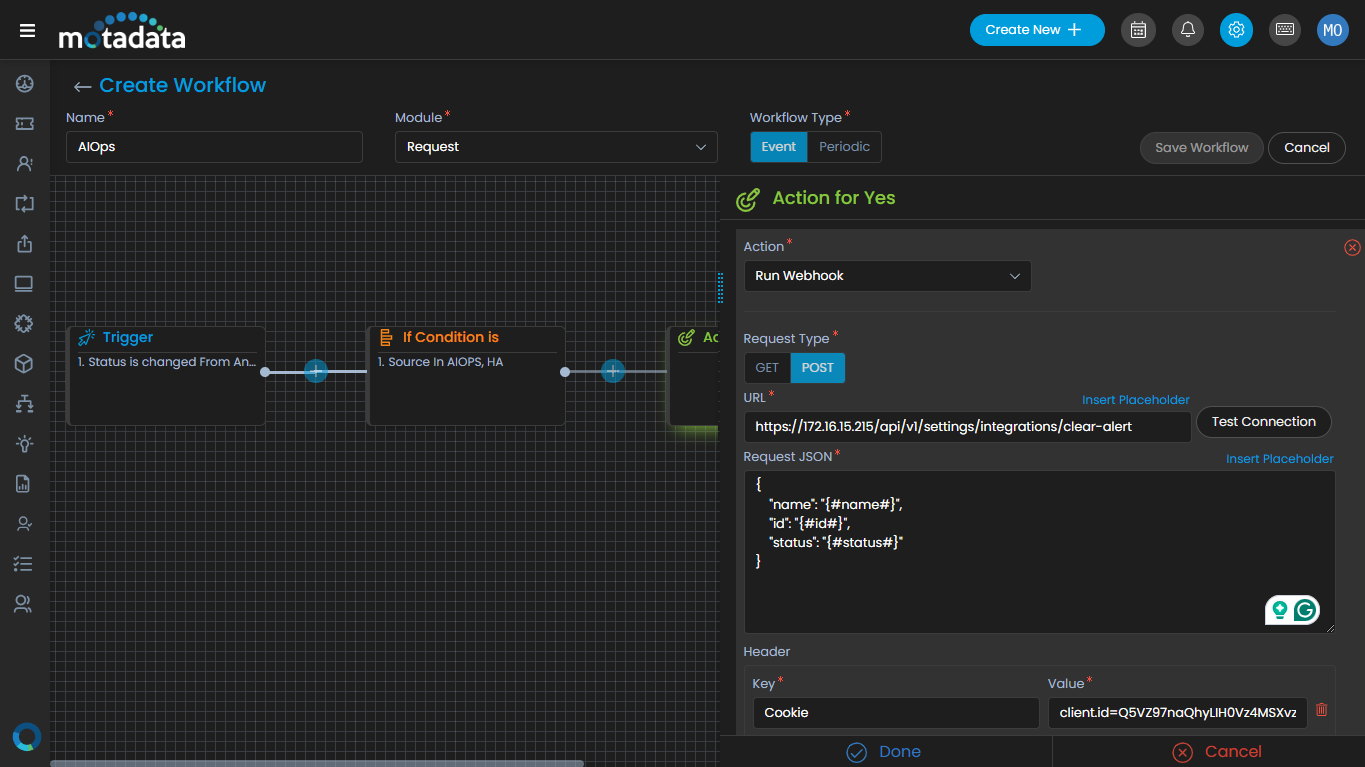Screen dimensions: 1365x767
Task: Open the chart report icon in the sidebar
Action: 24,484
